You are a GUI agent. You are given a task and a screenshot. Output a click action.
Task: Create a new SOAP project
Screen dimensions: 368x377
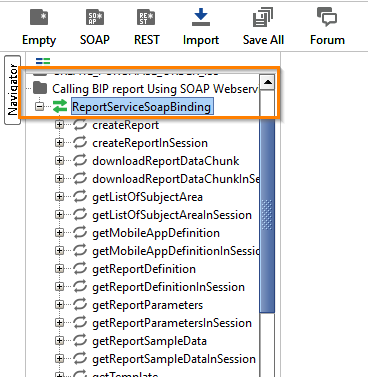(x=95, y=27)
